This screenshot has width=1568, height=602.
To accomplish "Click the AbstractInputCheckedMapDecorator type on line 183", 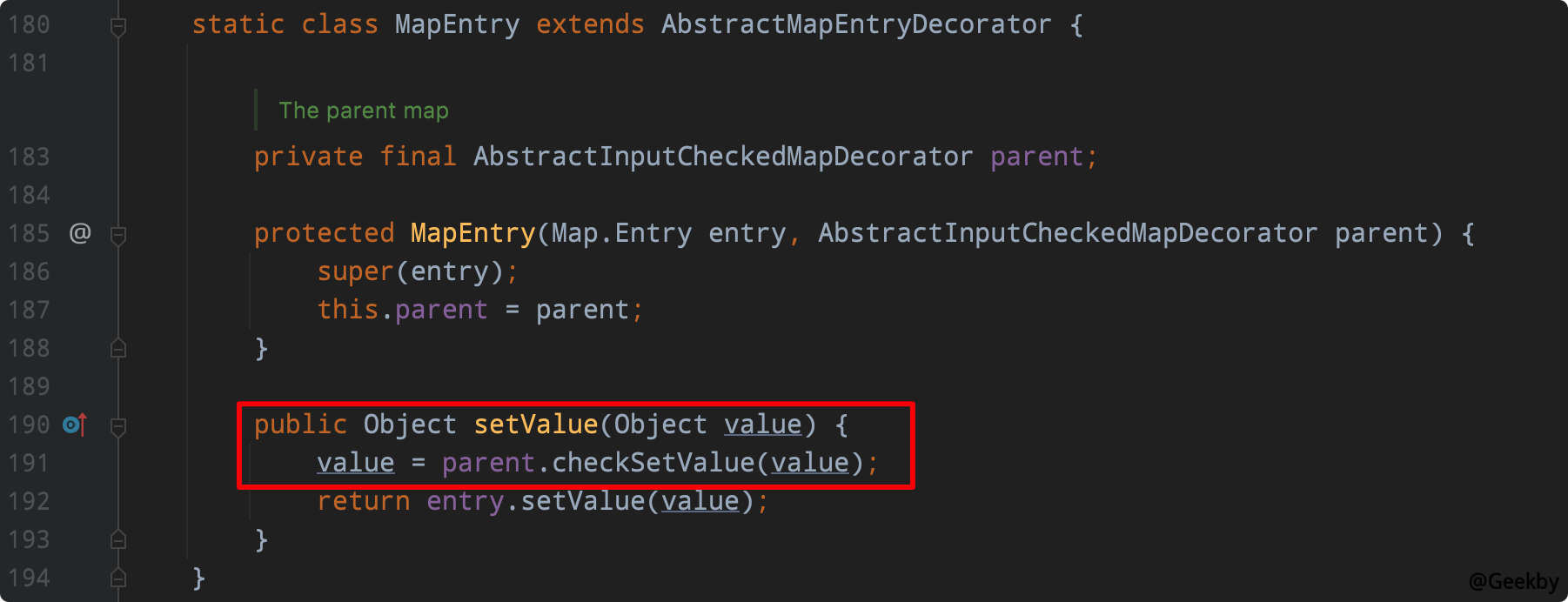I will 722,157.
